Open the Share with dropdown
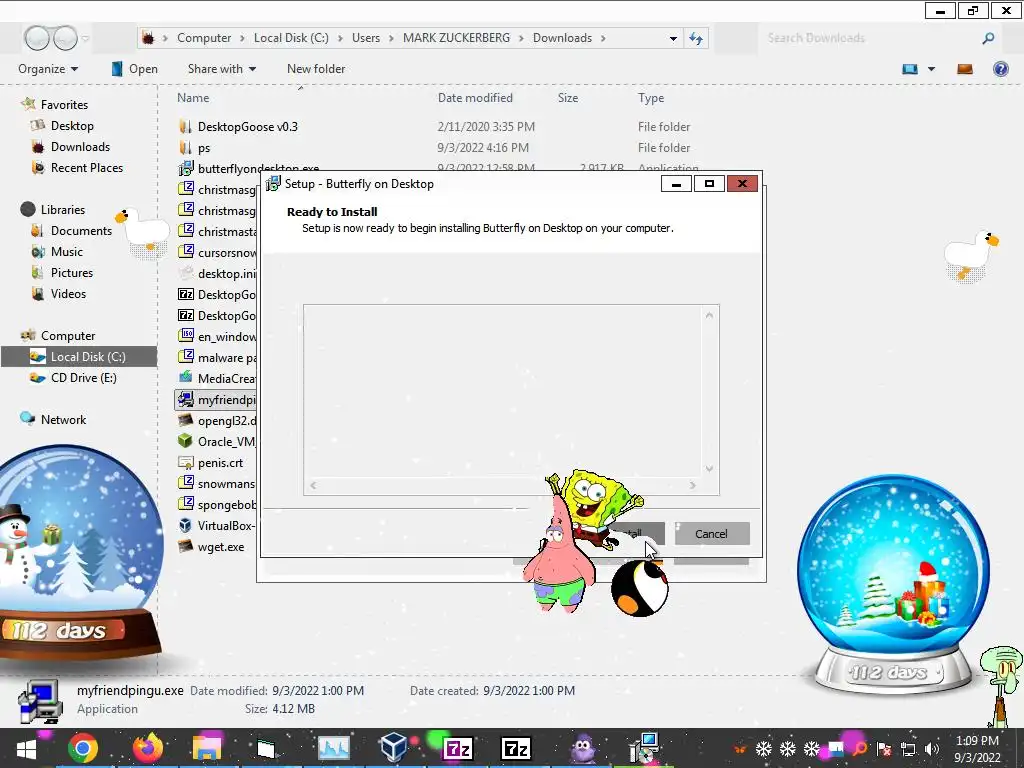This screenshot has height=768, width=1024. (x=221, y=69)
